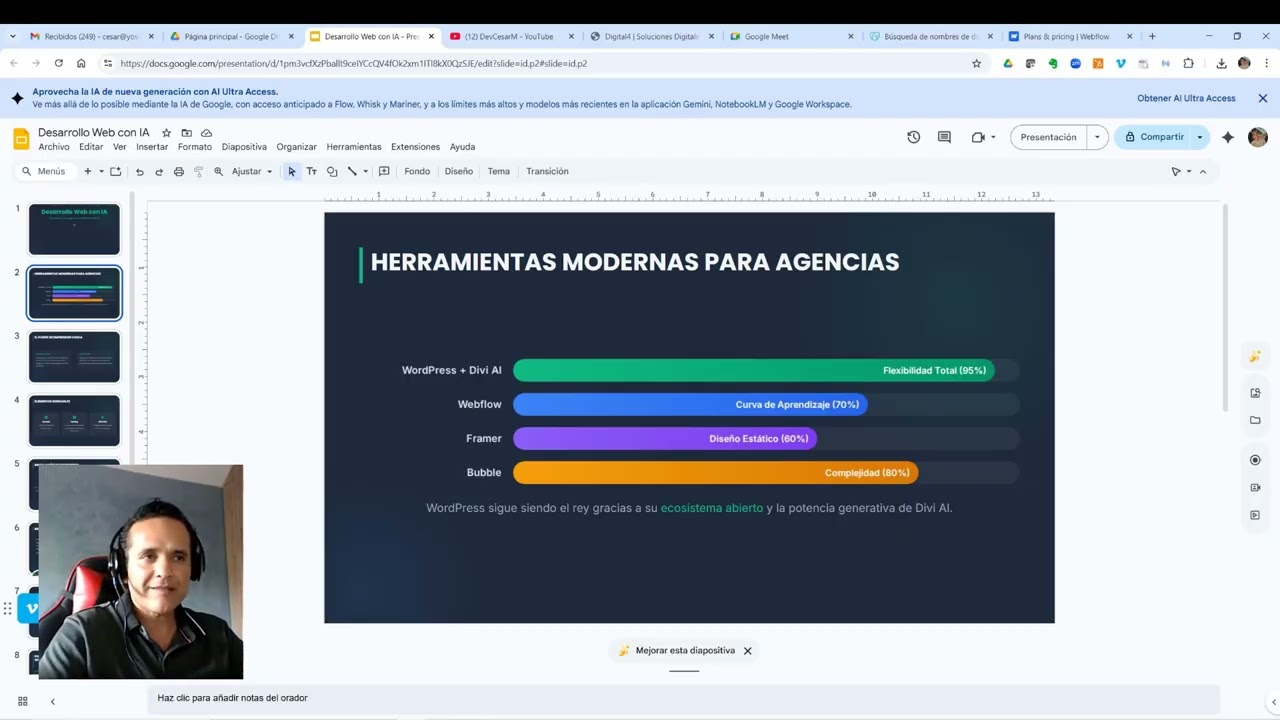Click the speaker notes field
The width and height of the screenshot is (1280, 720).
pos(686,698)
